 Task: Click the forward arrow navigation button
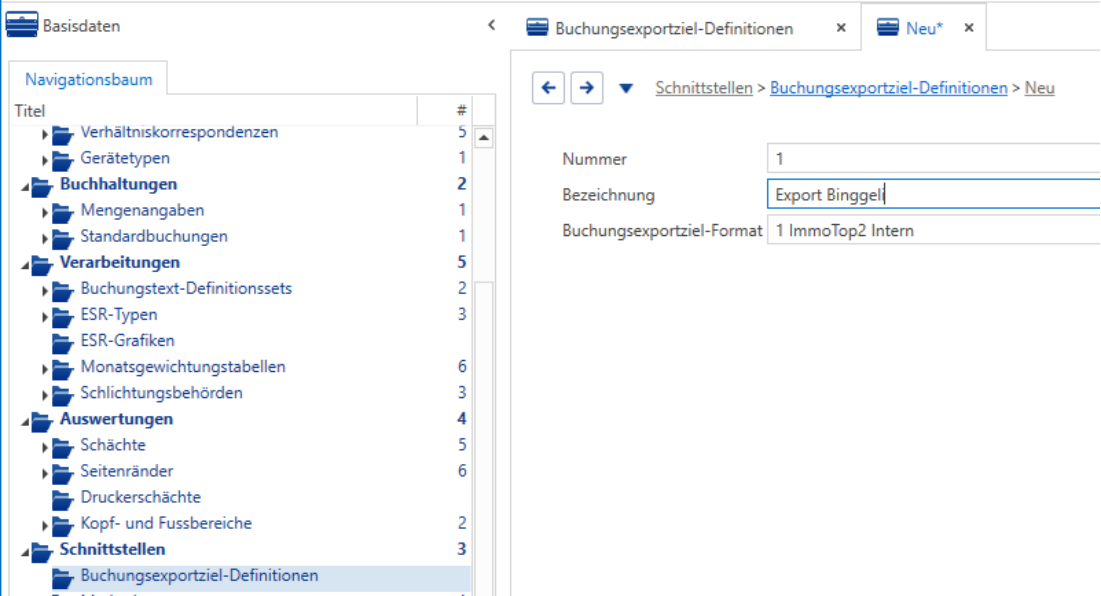(x=586, y=88)
